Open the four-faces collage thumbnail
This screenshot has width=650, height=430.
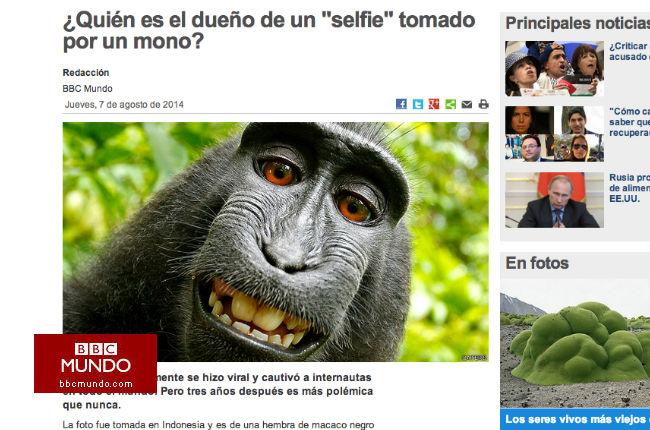554,134
